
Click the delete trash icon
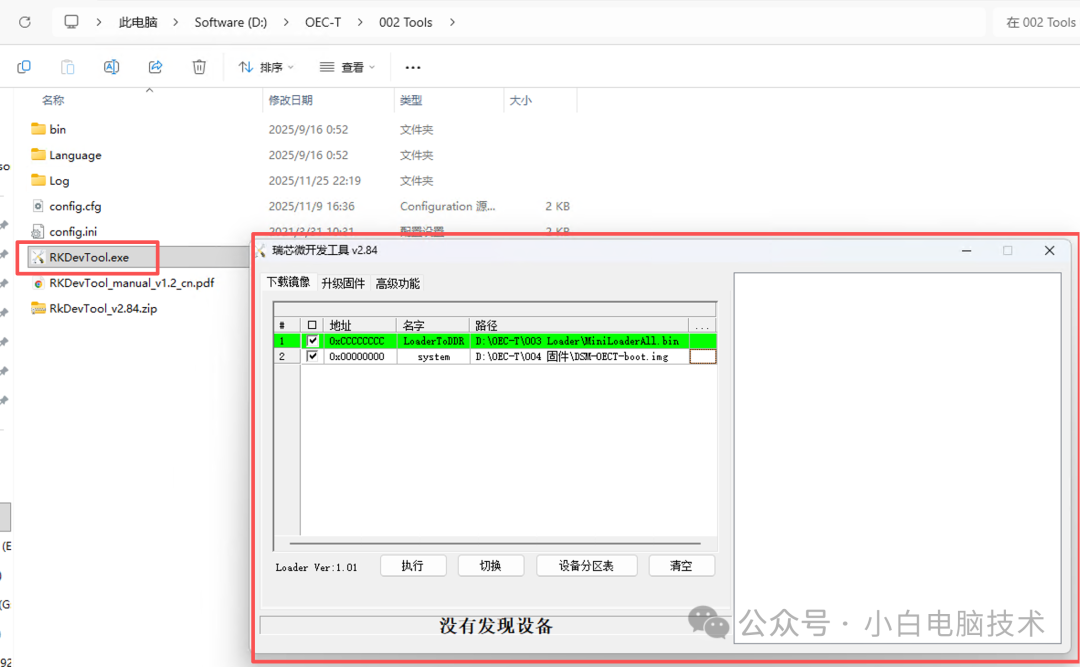coord(199,67)
